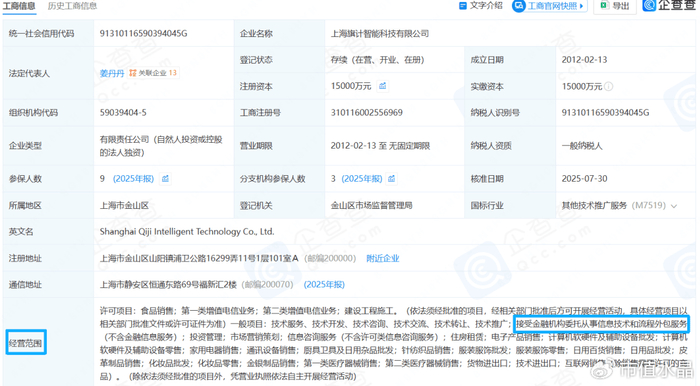
Task: Click 所属地区 value 上海市金山区
Action: [124, 206]
